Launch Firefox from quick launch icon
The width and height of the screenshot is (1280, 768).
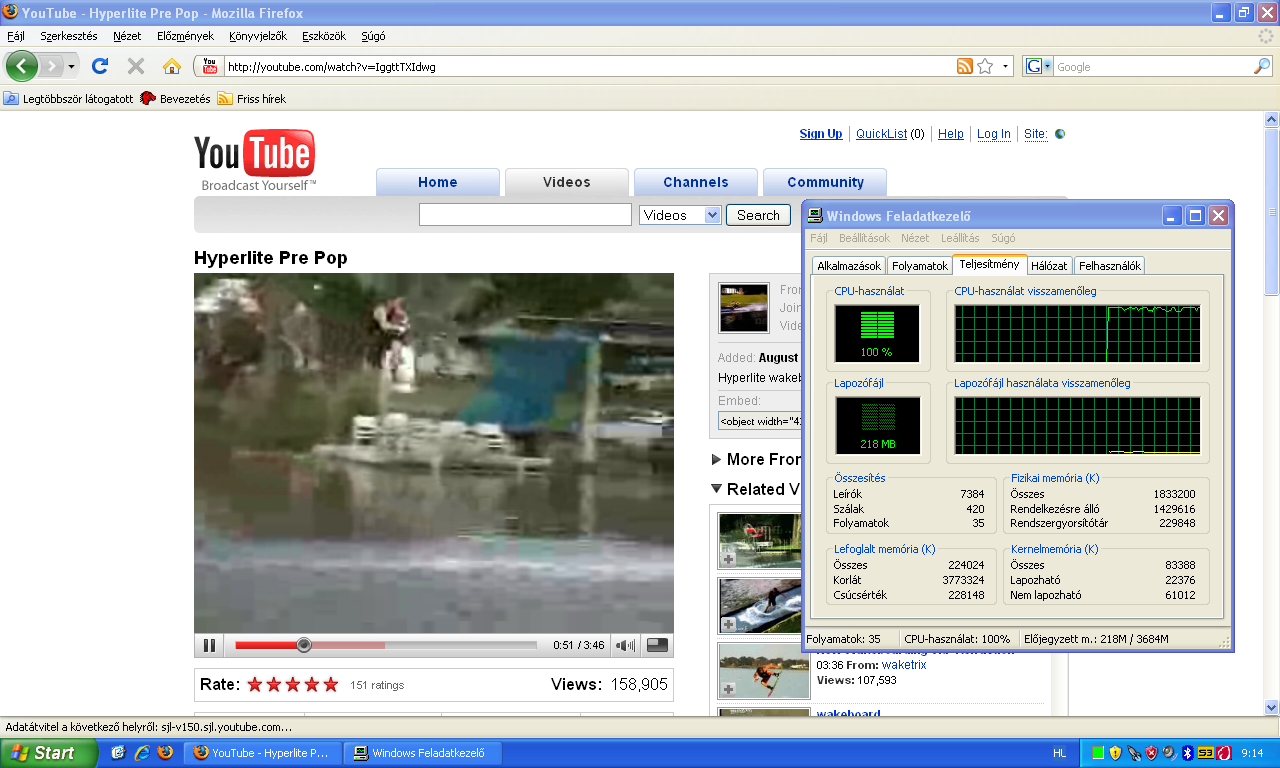tap(165, 752)
